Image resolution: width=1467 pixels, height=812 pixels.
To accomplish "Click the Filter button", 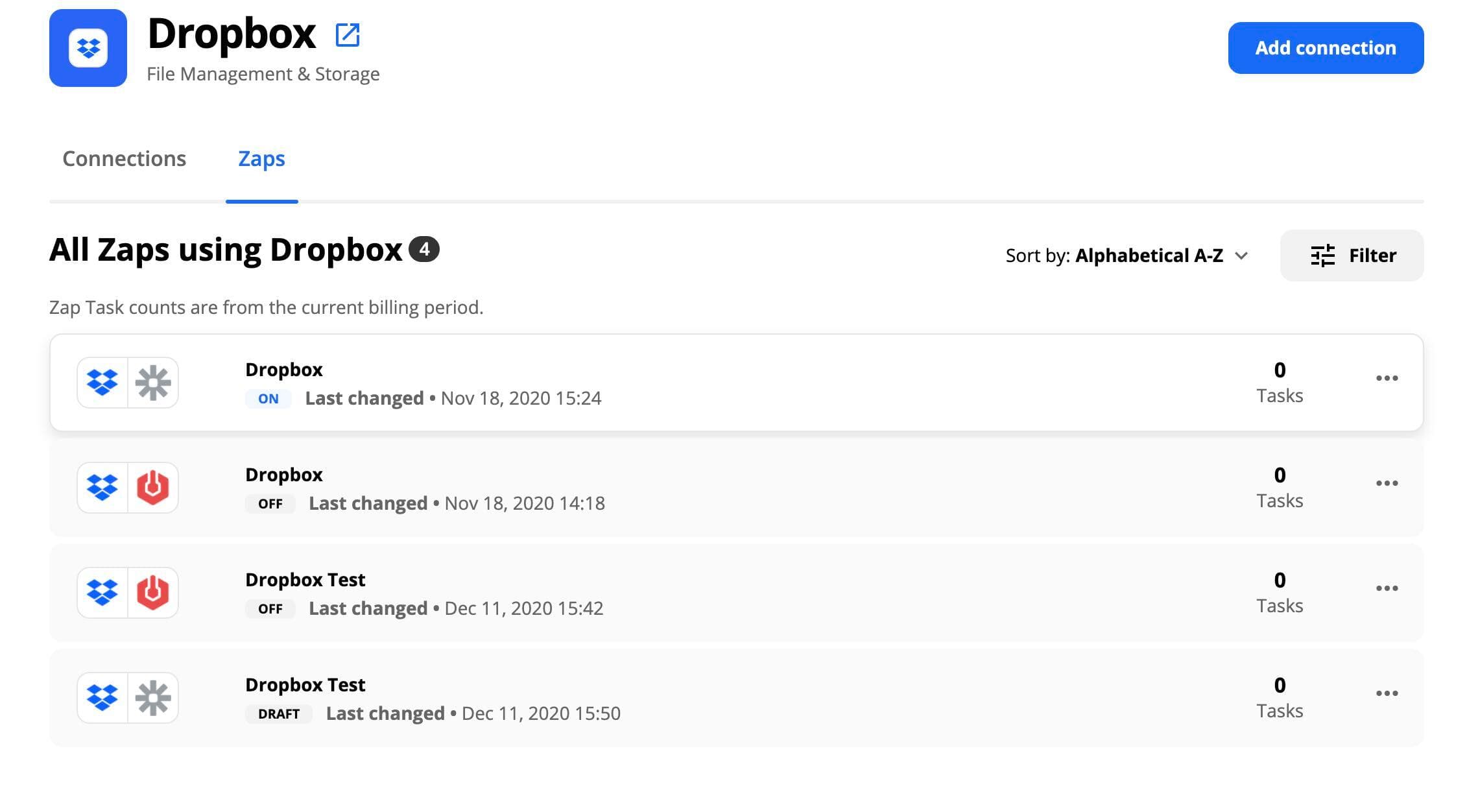I will (1352, 256).
